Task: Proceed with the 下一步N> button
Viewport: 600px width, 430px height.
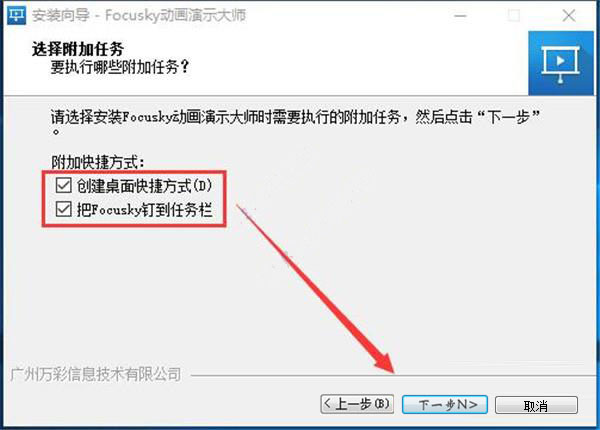Action: (445, 404)
